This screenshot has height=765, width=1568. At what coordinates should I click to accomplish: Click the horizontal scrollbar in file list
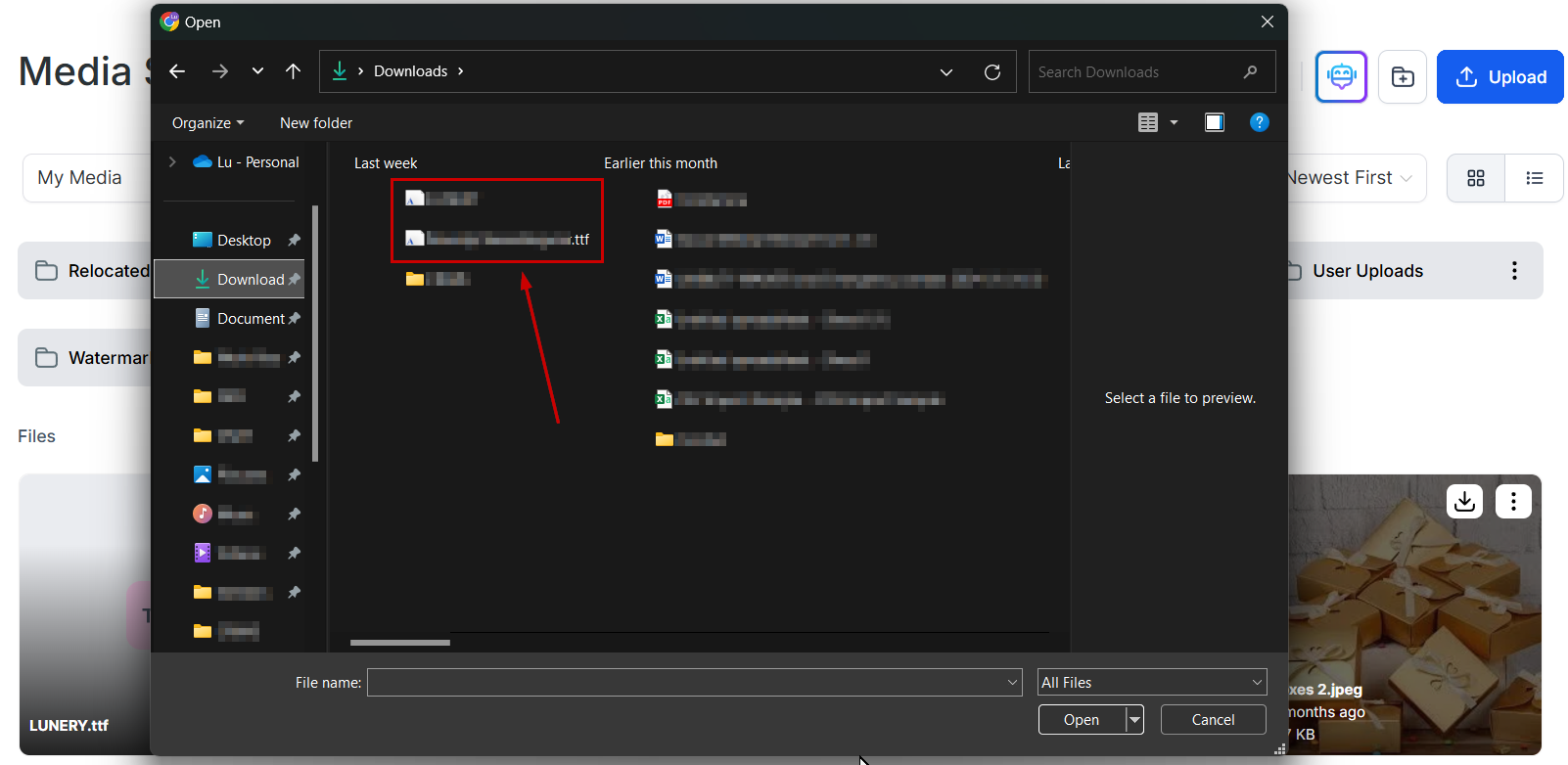tap(400, 643)
